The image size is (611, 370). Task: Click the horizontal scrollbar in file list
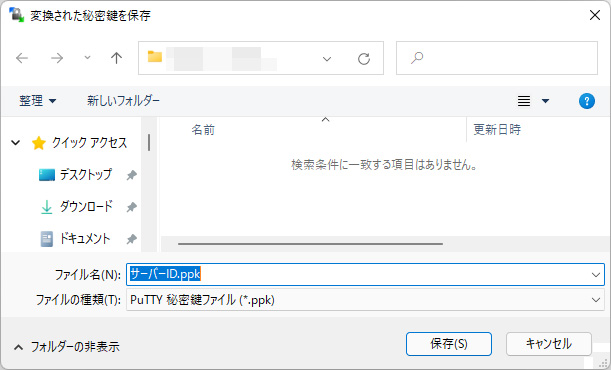pyautogui.click(x=310, y=244)
